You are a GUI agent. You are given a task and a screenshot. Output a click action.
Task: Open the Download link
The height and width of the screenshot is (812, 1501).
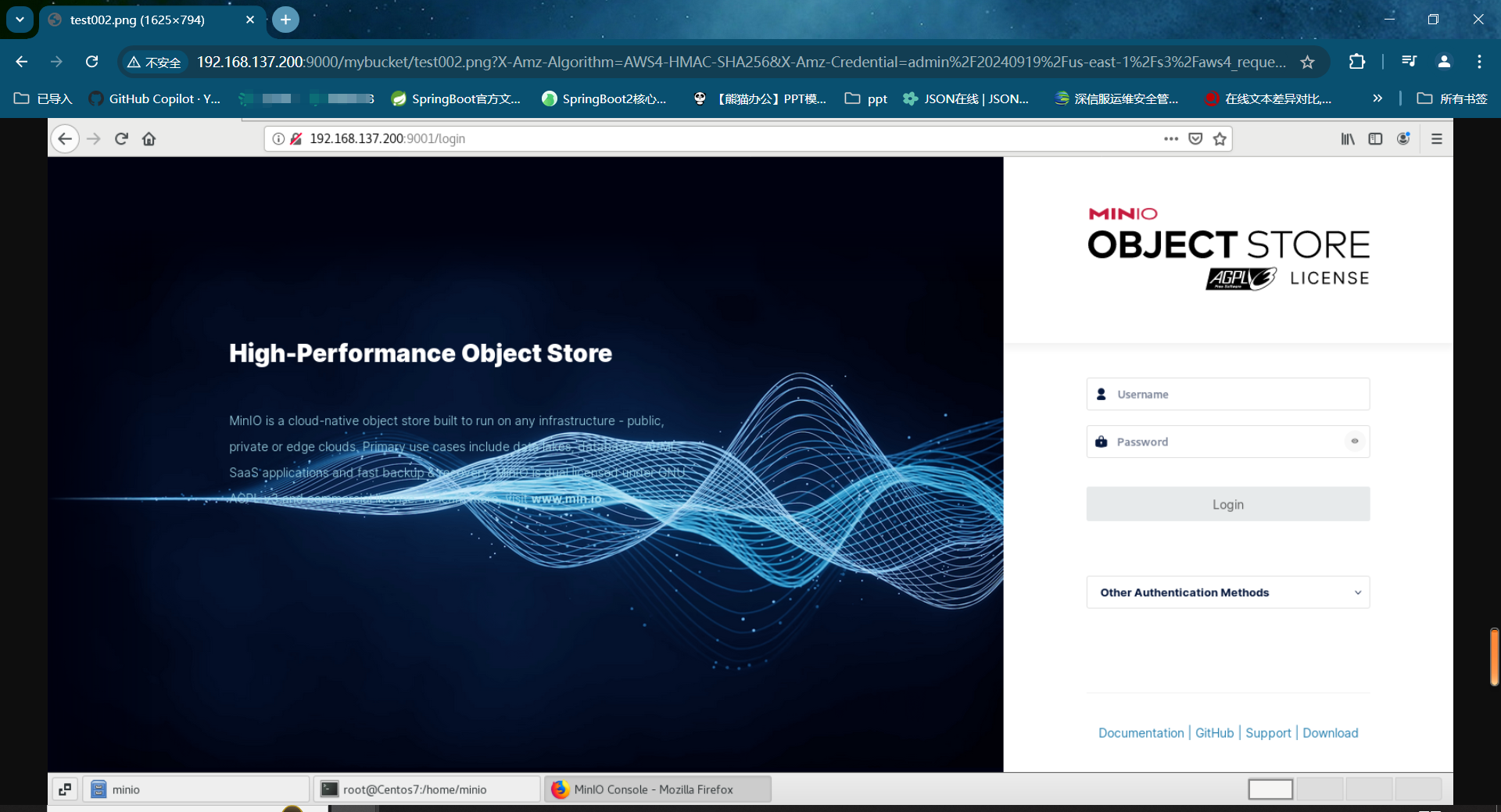click(x=1330, y=733)
